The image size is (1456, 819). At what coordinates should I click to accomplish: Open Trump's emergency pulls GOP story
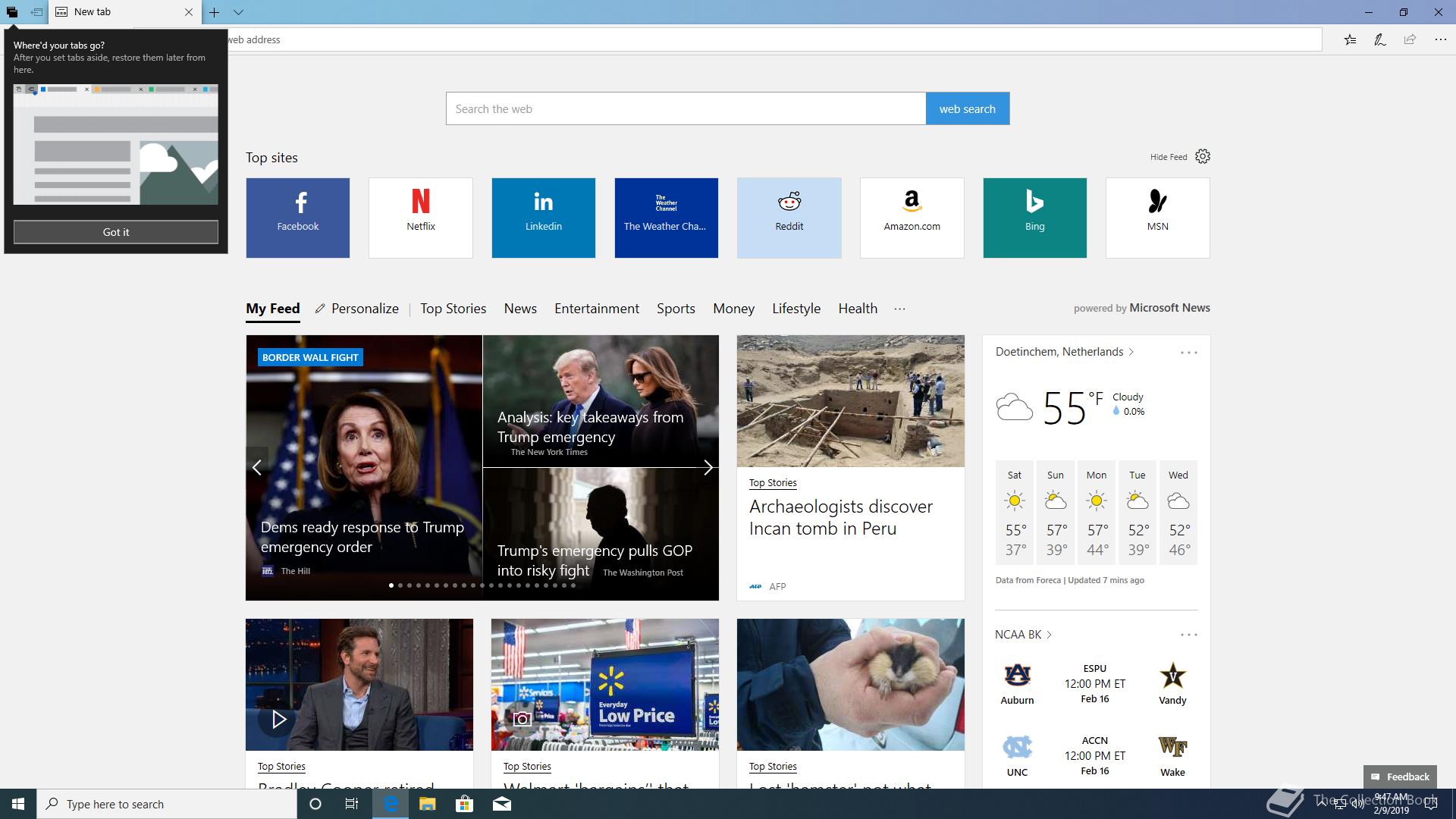[x=595, y=560]
